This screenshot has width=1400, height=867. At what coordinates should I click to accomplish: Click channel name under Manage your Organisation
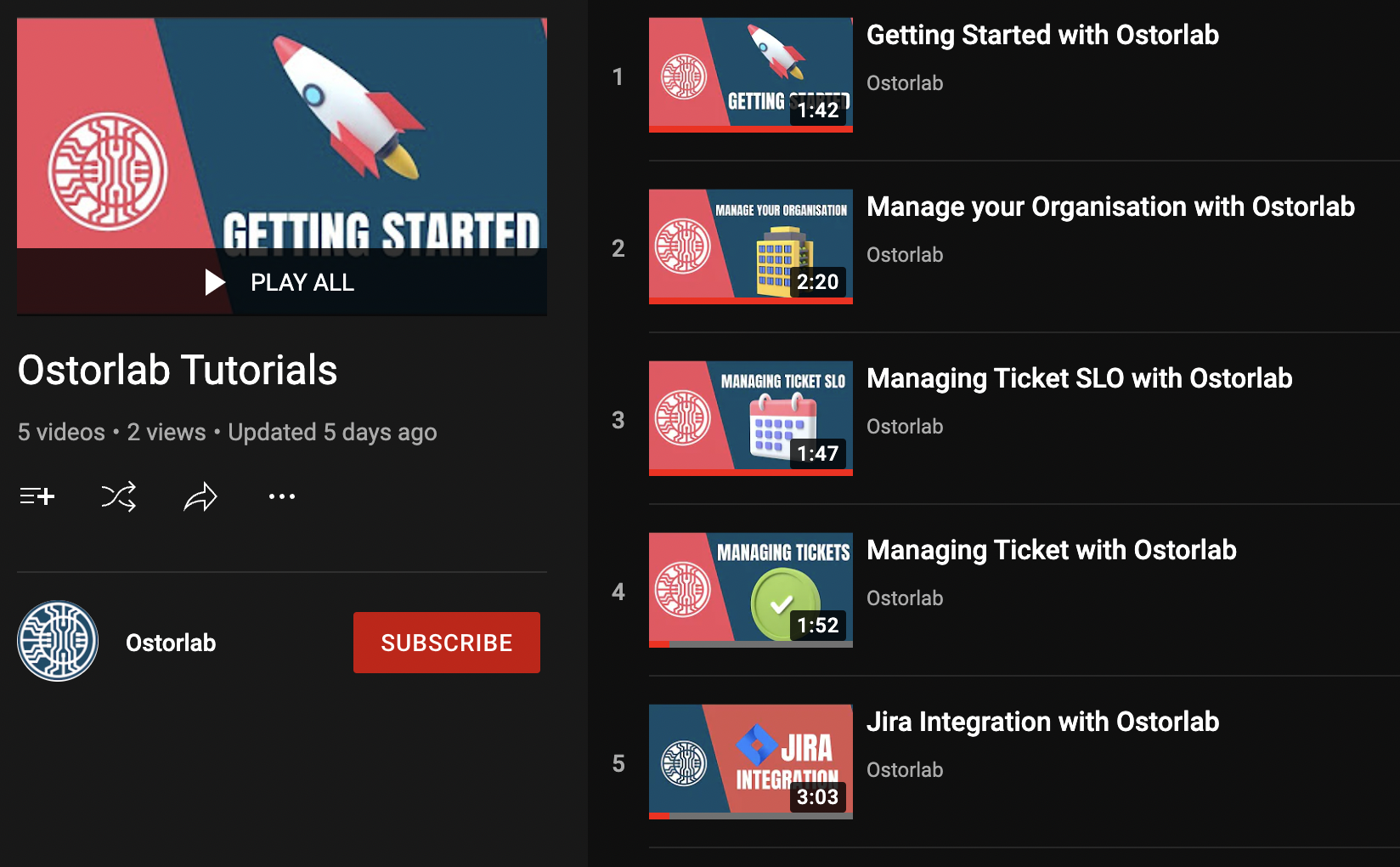(905, 255)
